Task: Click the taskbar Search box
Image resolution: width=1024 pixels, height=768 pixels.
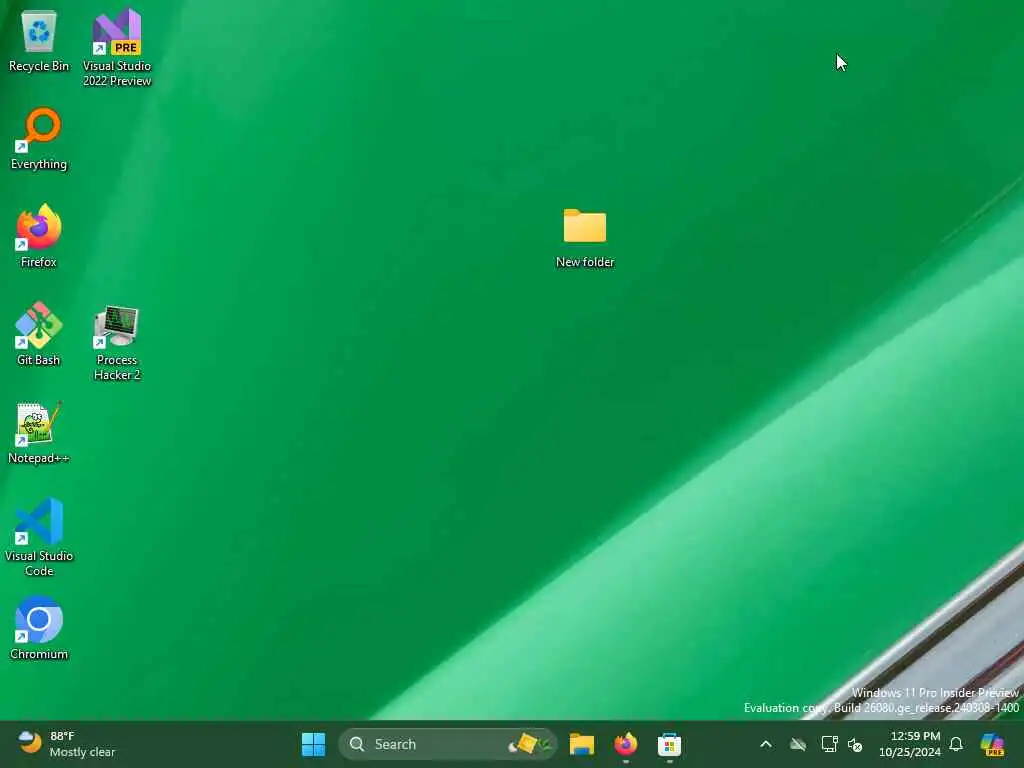Action: tap(447, 744)
